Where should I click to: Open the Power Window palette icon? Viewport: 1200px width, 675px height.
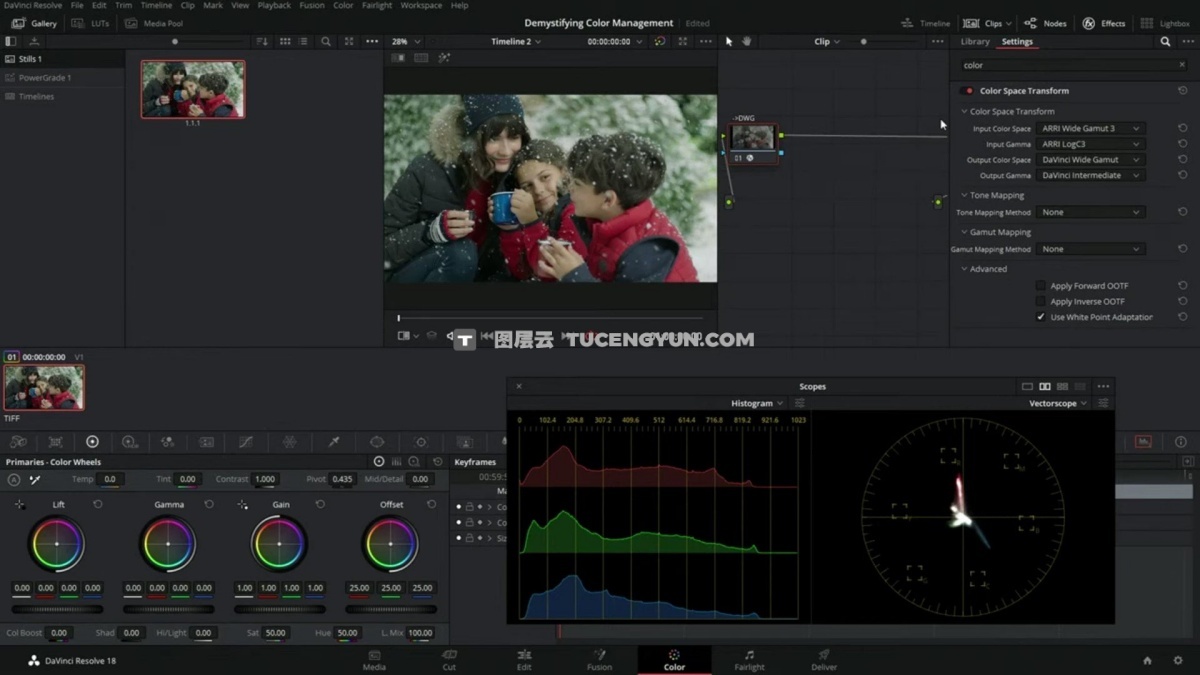377,442
